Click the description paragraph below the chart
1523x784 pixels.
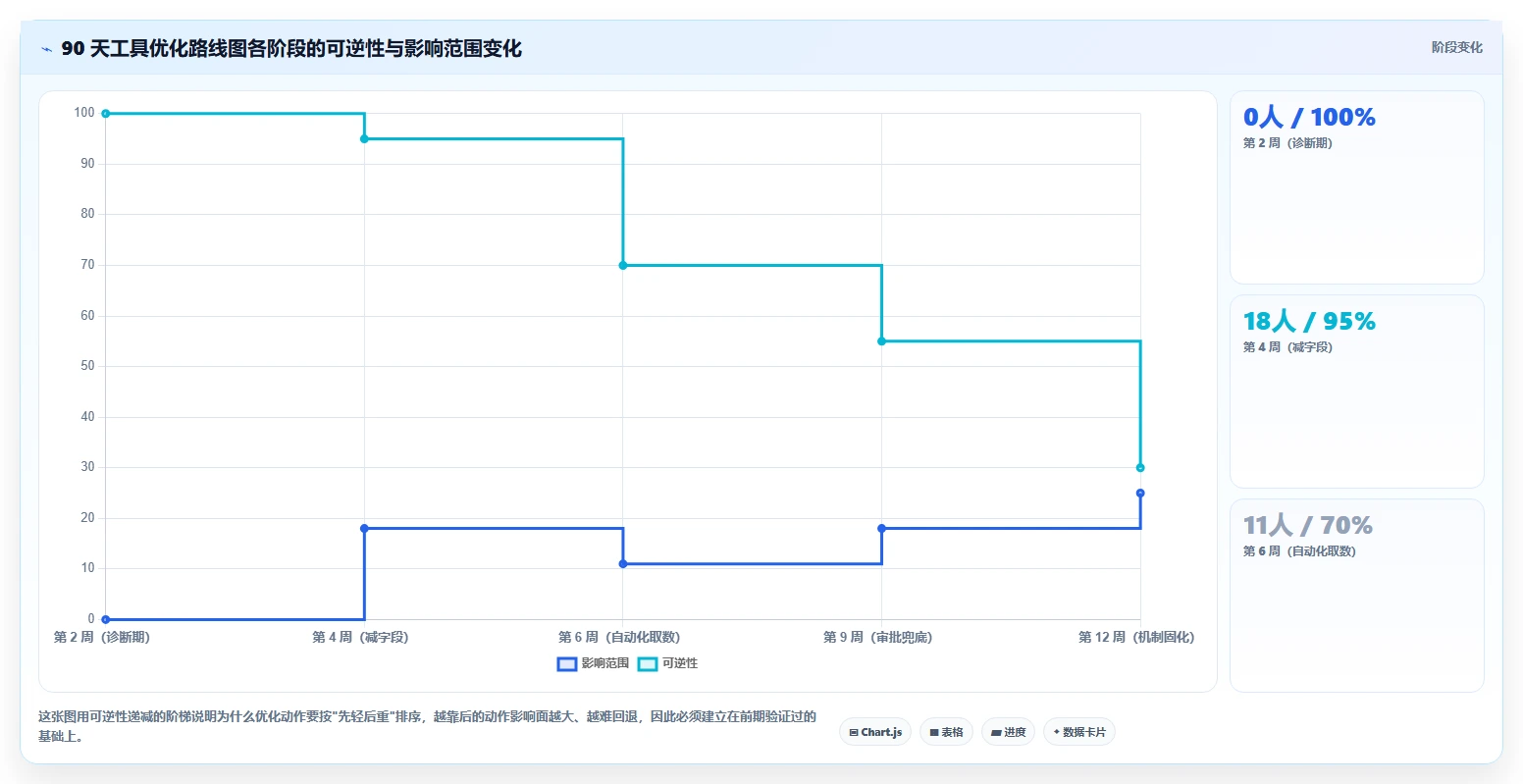(x=428, y=726)
